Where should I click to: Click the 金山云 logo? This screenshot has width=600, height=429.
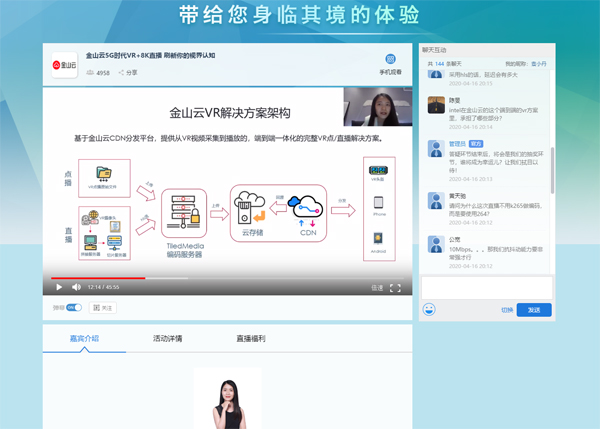(x=64, y=65)
